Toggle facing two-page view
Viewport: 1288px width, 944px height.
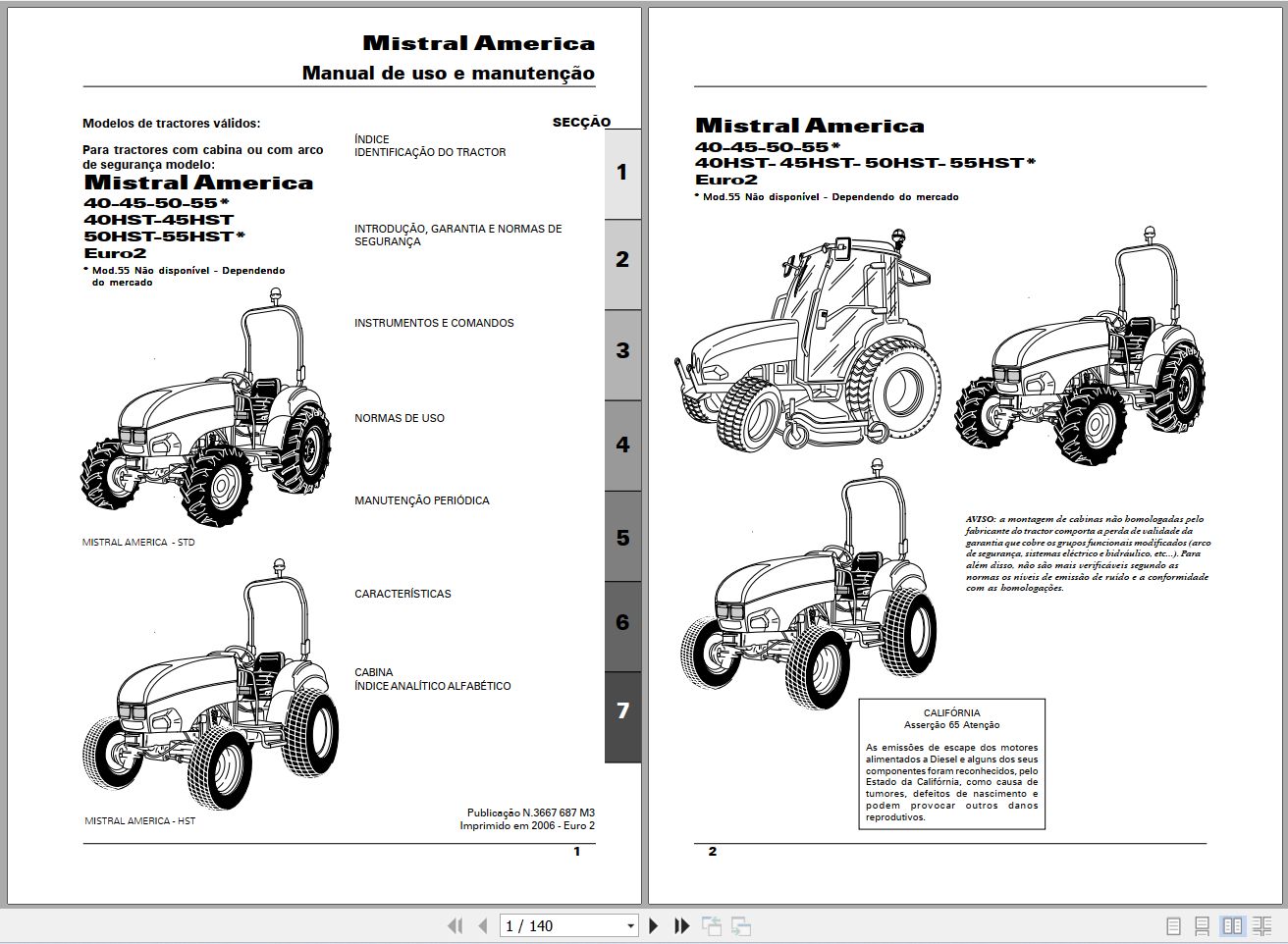pyautogui.click(x=1232, y=925)
